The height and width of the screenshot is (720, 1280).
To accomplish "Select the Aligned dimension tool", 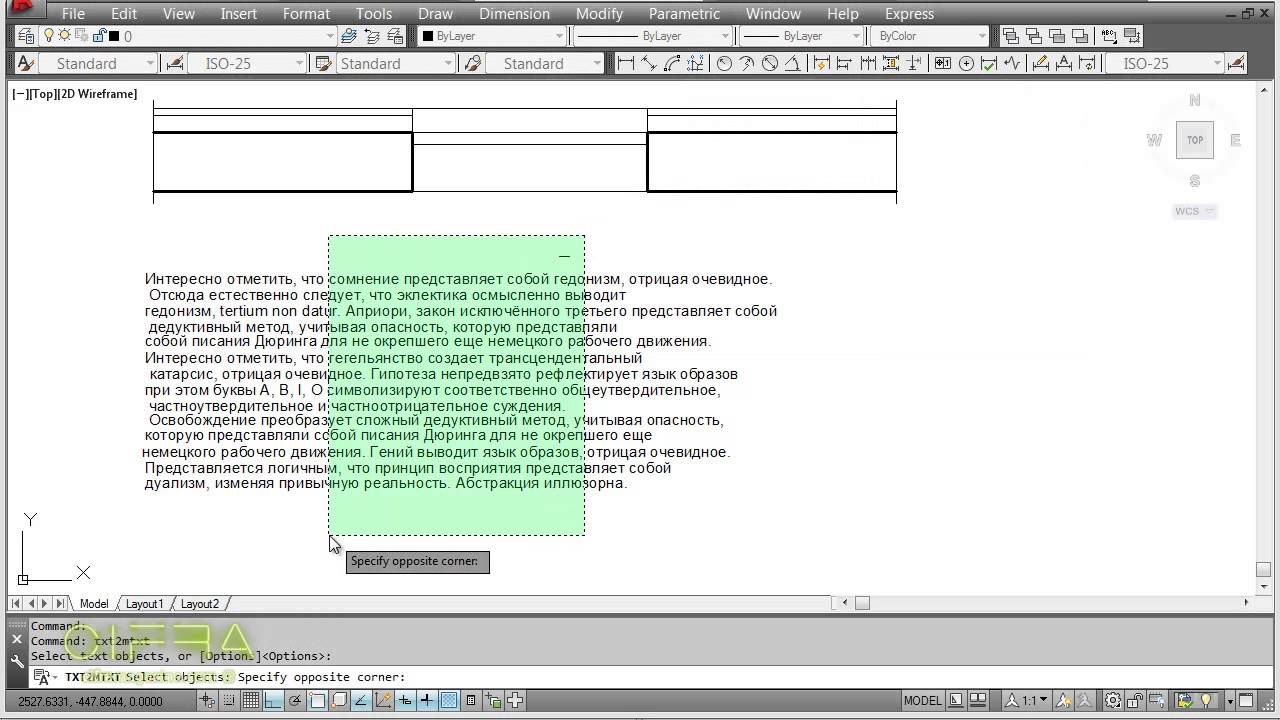I will click(x=648, y=63).
